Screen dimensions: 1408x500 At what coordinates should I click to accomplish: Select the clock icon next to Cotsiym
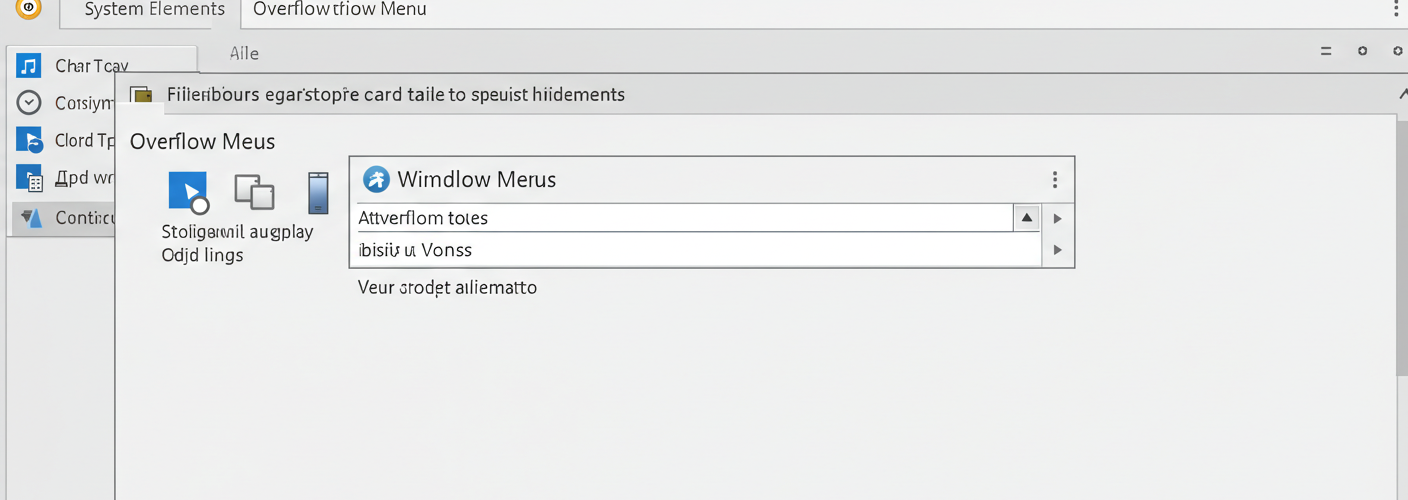[29, 102]
